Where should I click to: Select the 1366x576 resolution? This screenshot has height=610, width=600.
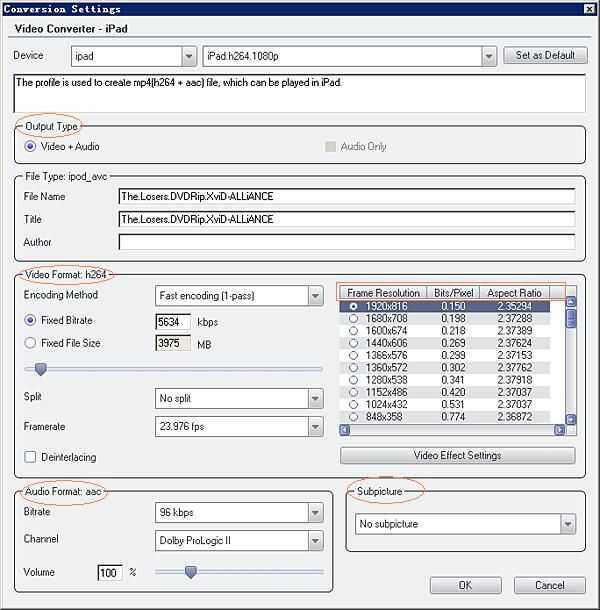point(445,356)
